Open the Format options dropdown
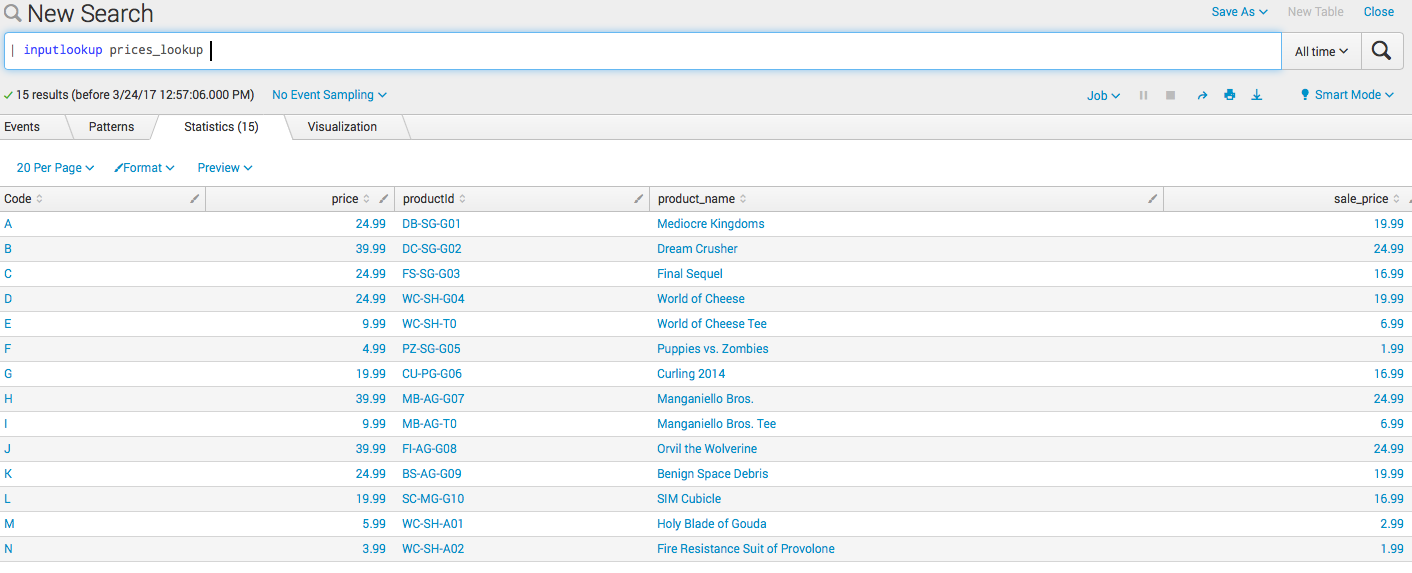The height and width of the screenshot is (573, 1412). click(x=144, y=168)
